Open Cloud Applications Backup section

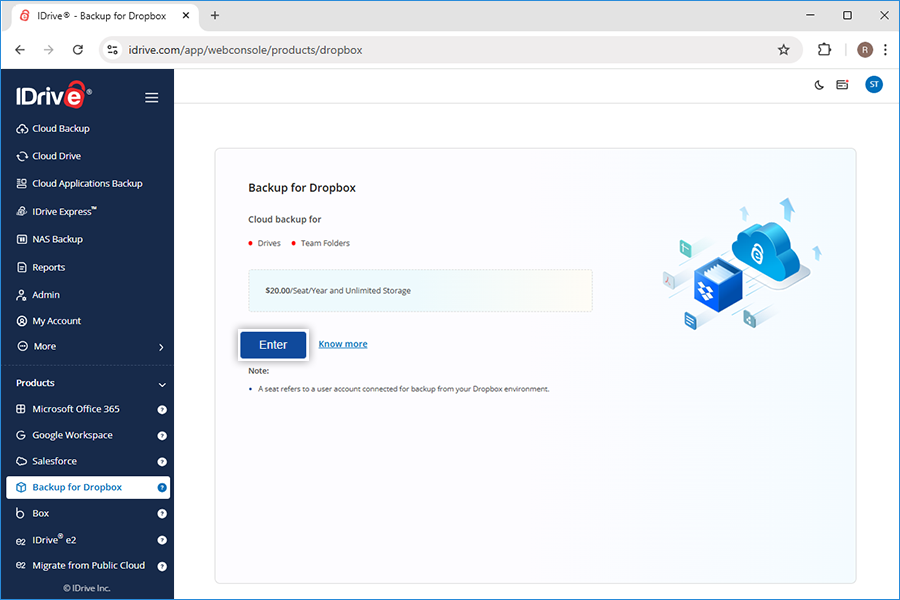tap(87, 184)
